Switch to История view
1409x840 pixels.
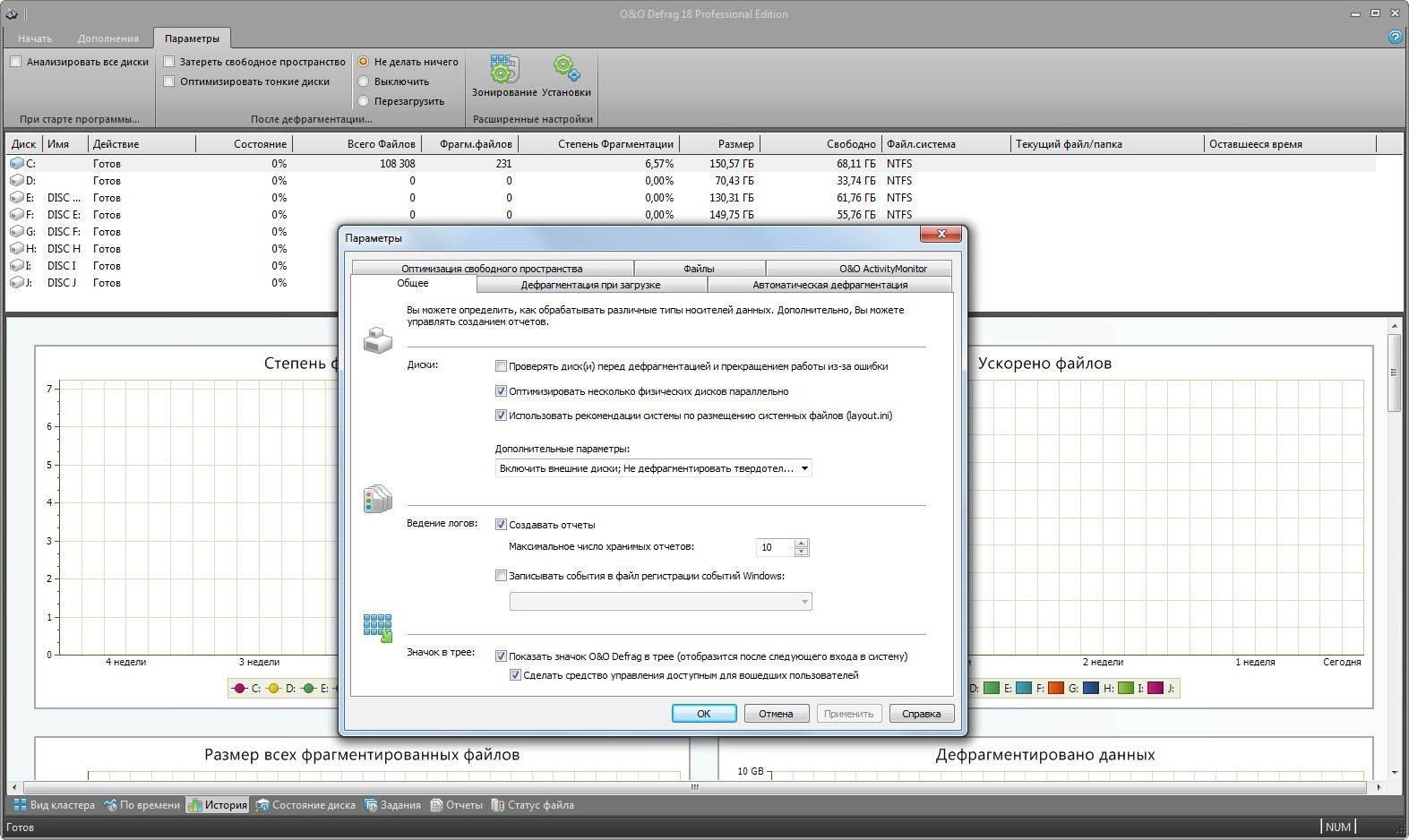coord(218,805)
